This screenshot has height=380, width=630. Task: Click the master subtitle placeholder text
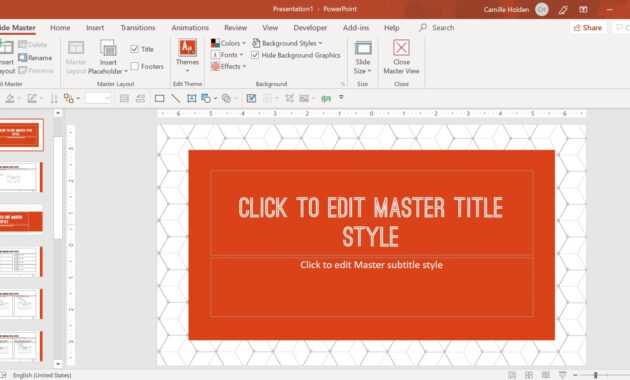(x=372, y=265)
